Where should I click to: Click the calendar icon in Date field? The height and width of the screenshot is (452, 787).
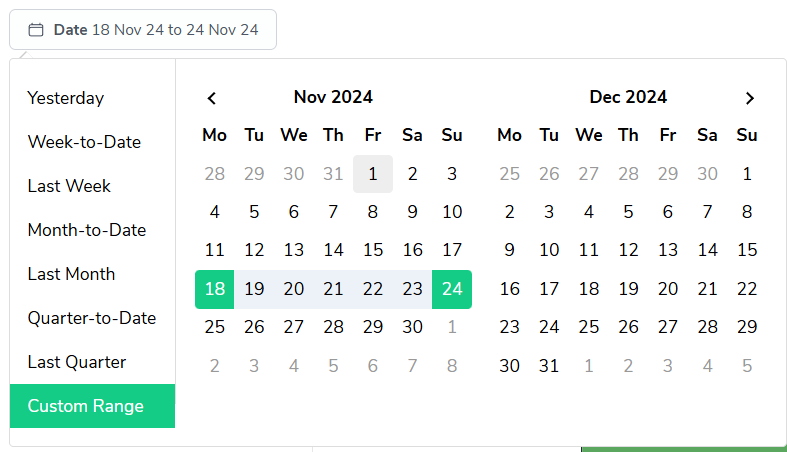click(36, 30)
